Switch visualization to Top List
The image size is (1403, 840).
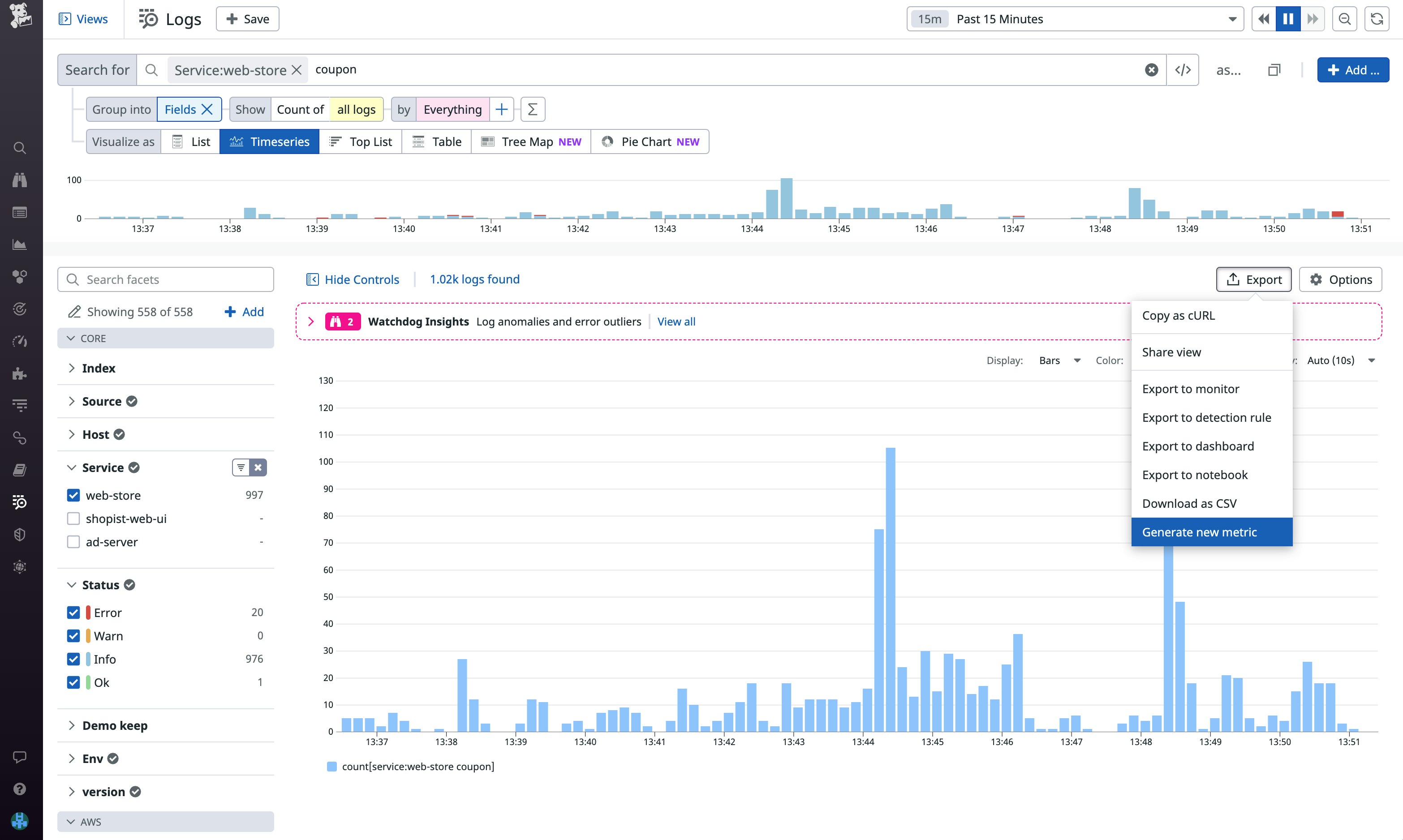tap(361, 141)
